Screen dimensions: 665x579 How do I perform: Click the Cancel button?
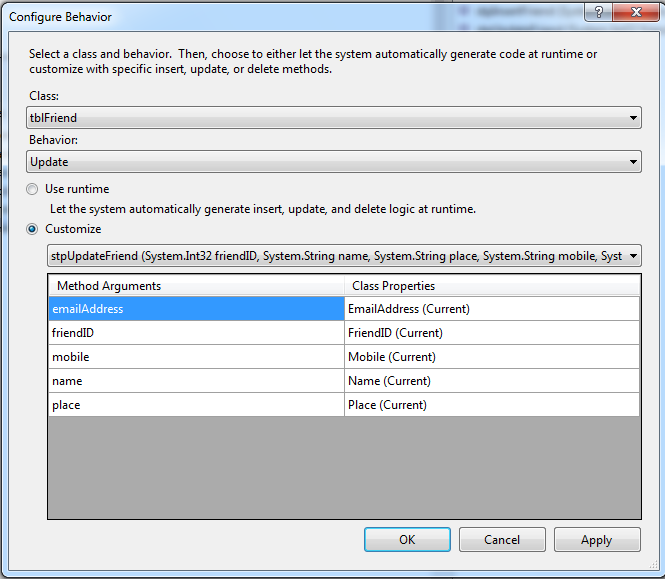[502, 540]
